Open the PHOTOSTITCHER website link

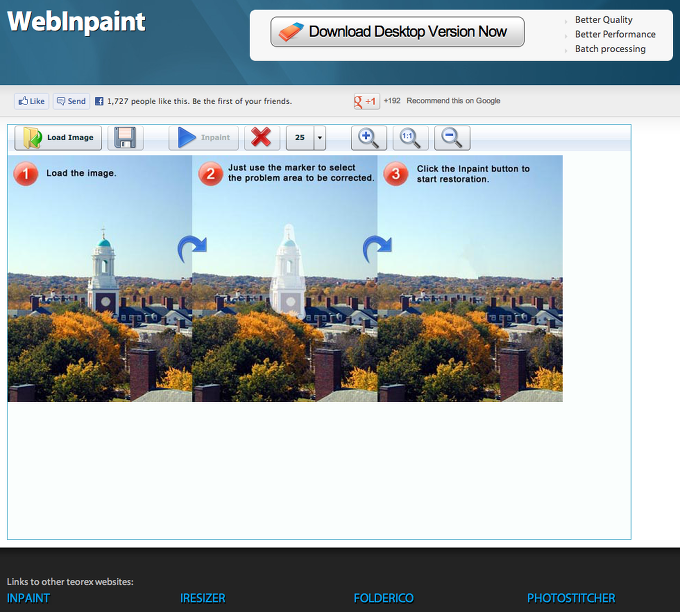[571, 598]
